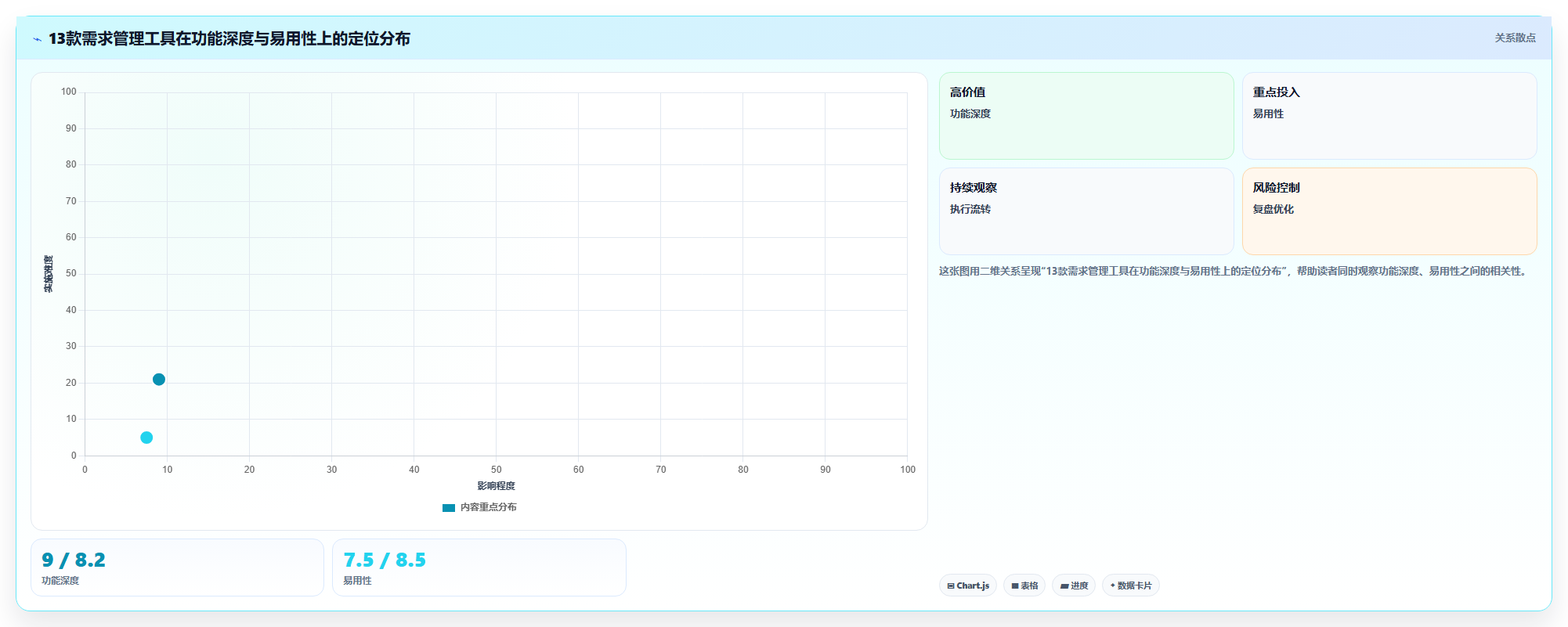
Task: Click the x-axis tick label "90"
Action: (826, 470)
